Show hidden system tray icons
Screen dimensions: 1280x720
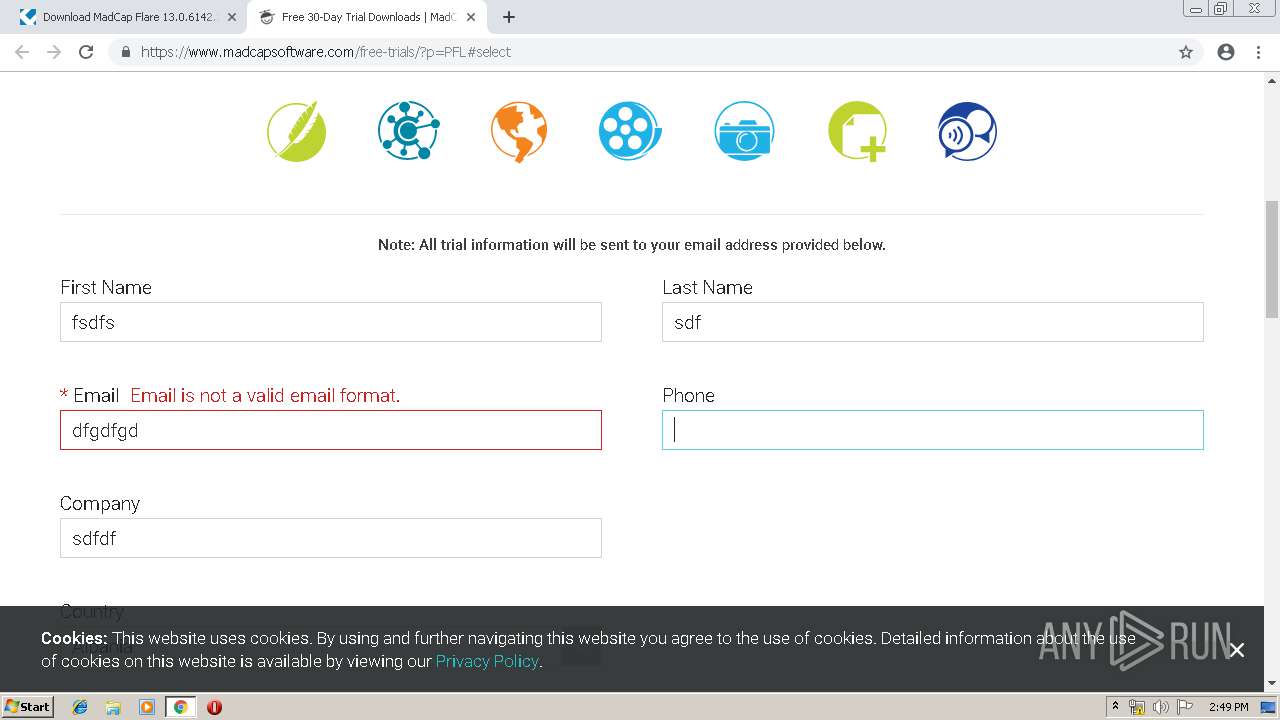1116,707
